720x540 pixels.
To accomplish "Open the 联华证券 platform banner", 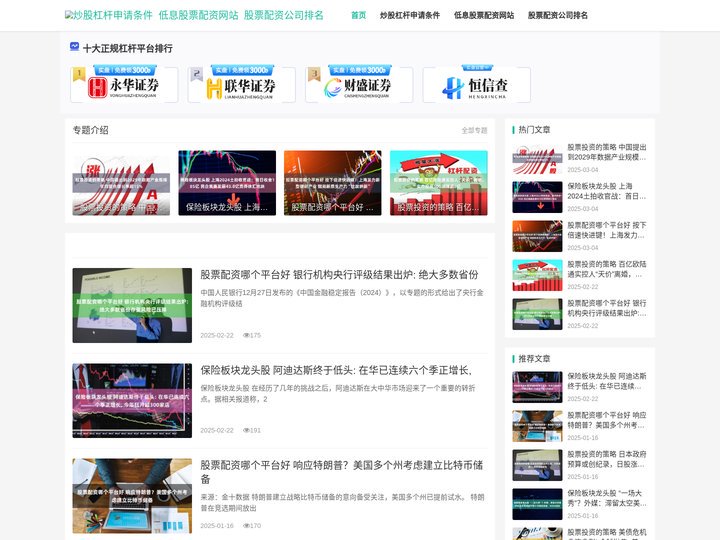I will click(x=242, y=84).
